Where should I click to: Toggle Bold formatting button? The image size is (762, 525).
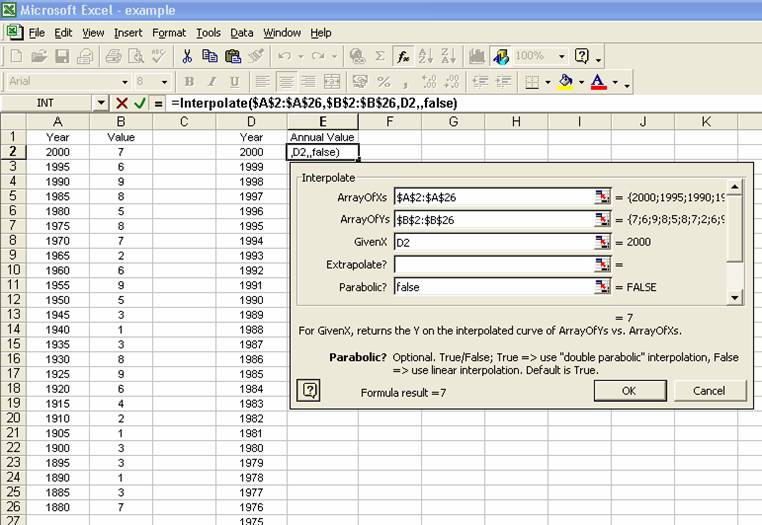point(187,82)
